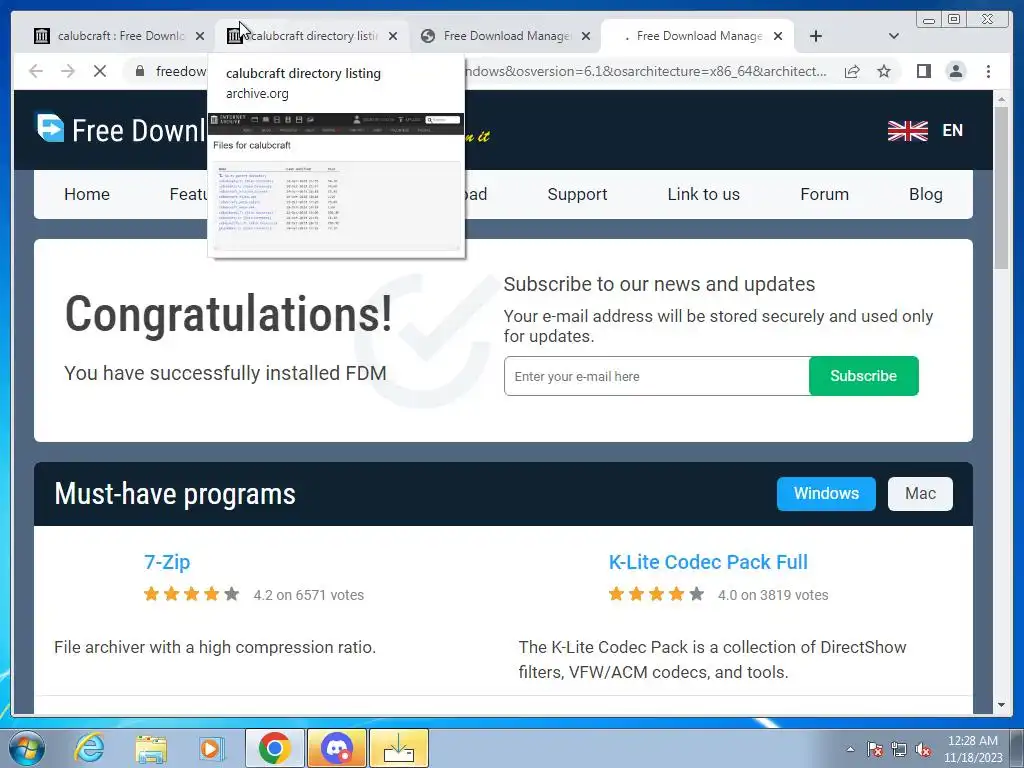Open the 7-Zip program link
The height and width of the screenshot is (768, 1024).
(x=167, y=562)
